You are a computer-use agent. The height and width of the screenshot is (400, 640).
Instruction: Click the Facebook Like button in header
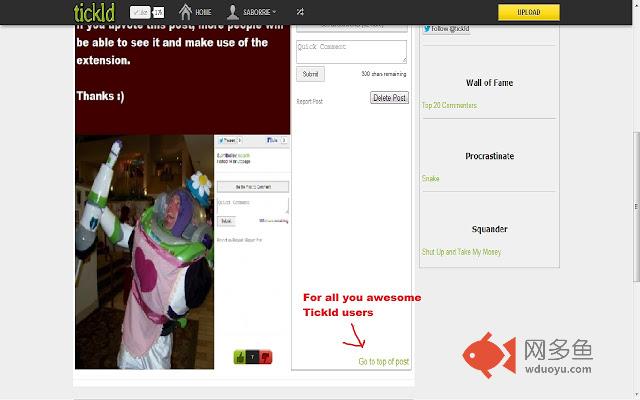pos(140,12)
